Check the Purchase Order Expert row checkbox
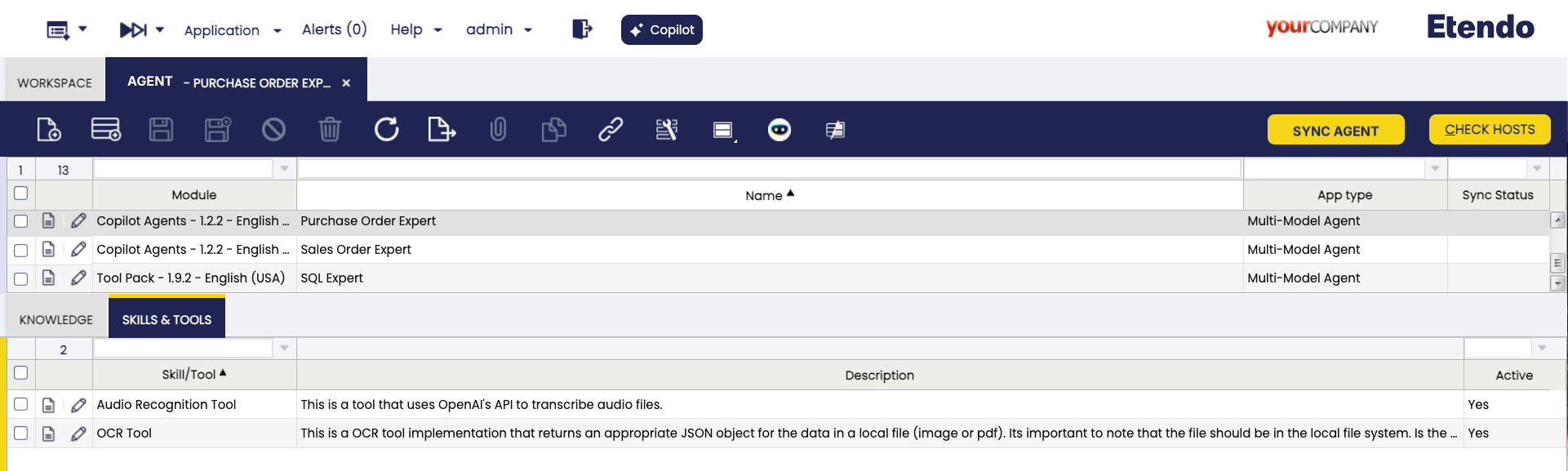Screen dimensions: 1568x471 [x=21, y=221]
